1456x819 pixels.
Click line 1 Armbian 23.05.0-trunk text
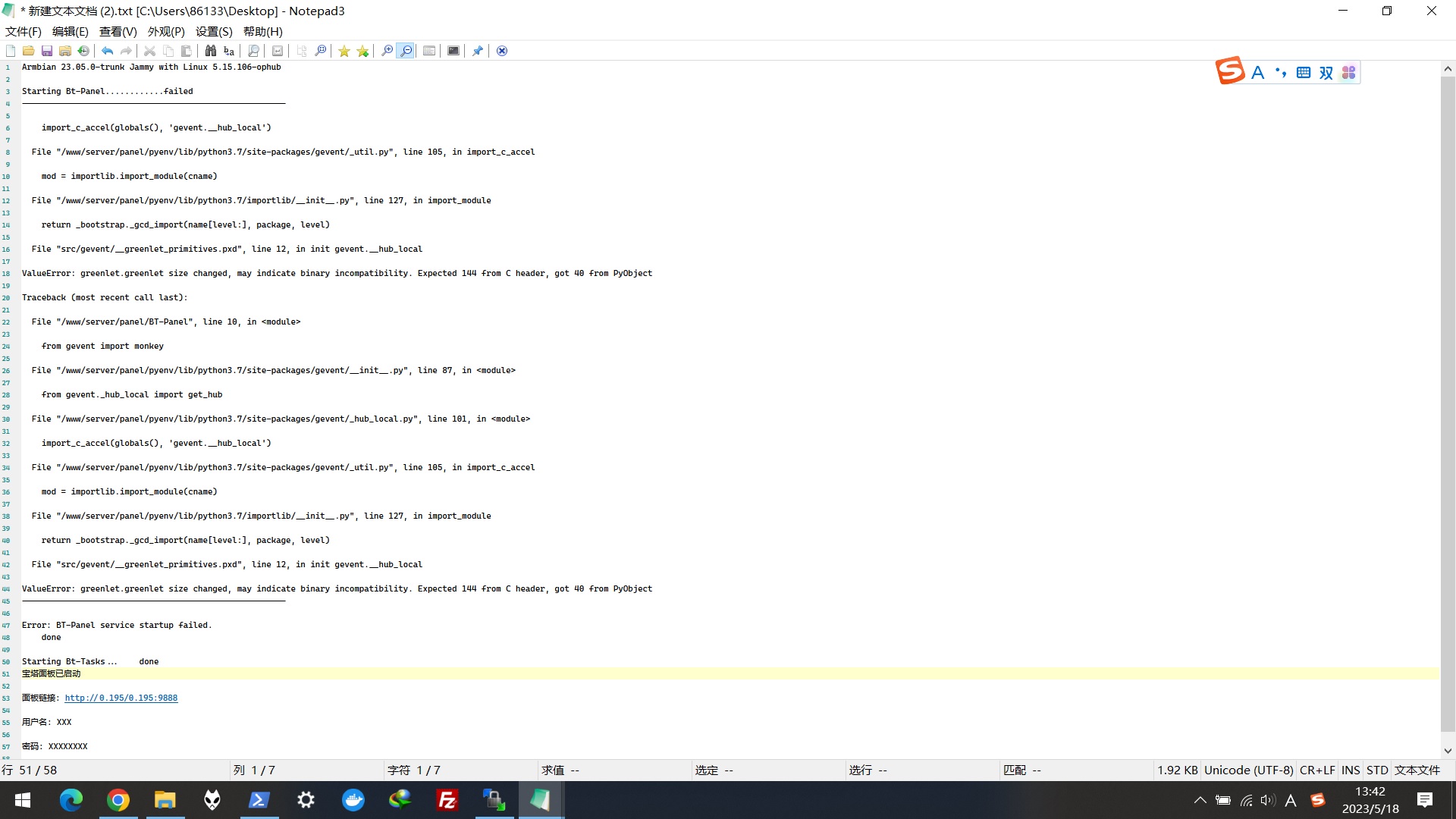(152, 67)
